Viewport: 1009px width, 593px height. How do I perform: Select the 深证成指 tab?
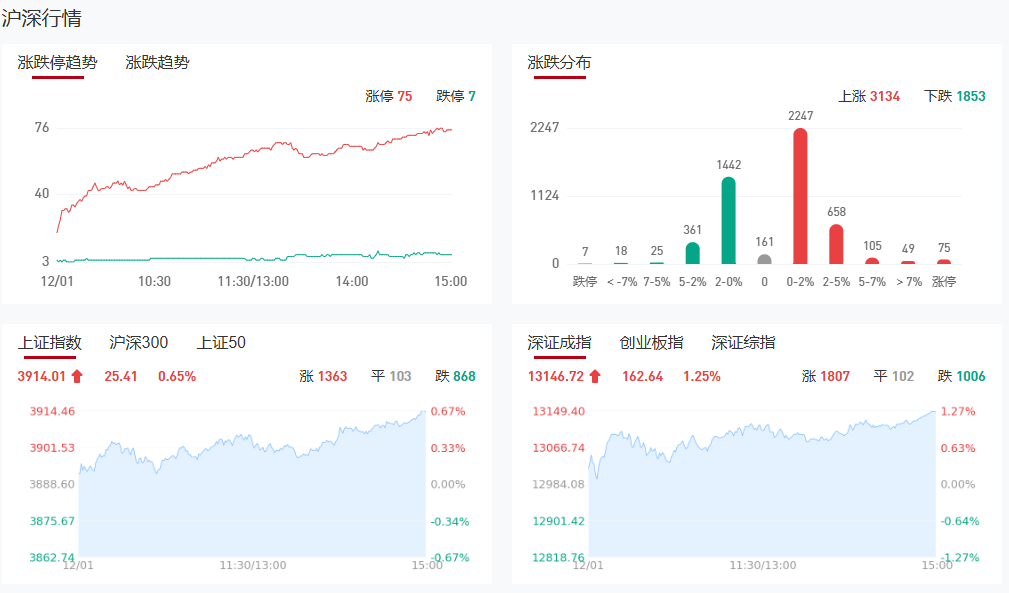pos(559,343)
